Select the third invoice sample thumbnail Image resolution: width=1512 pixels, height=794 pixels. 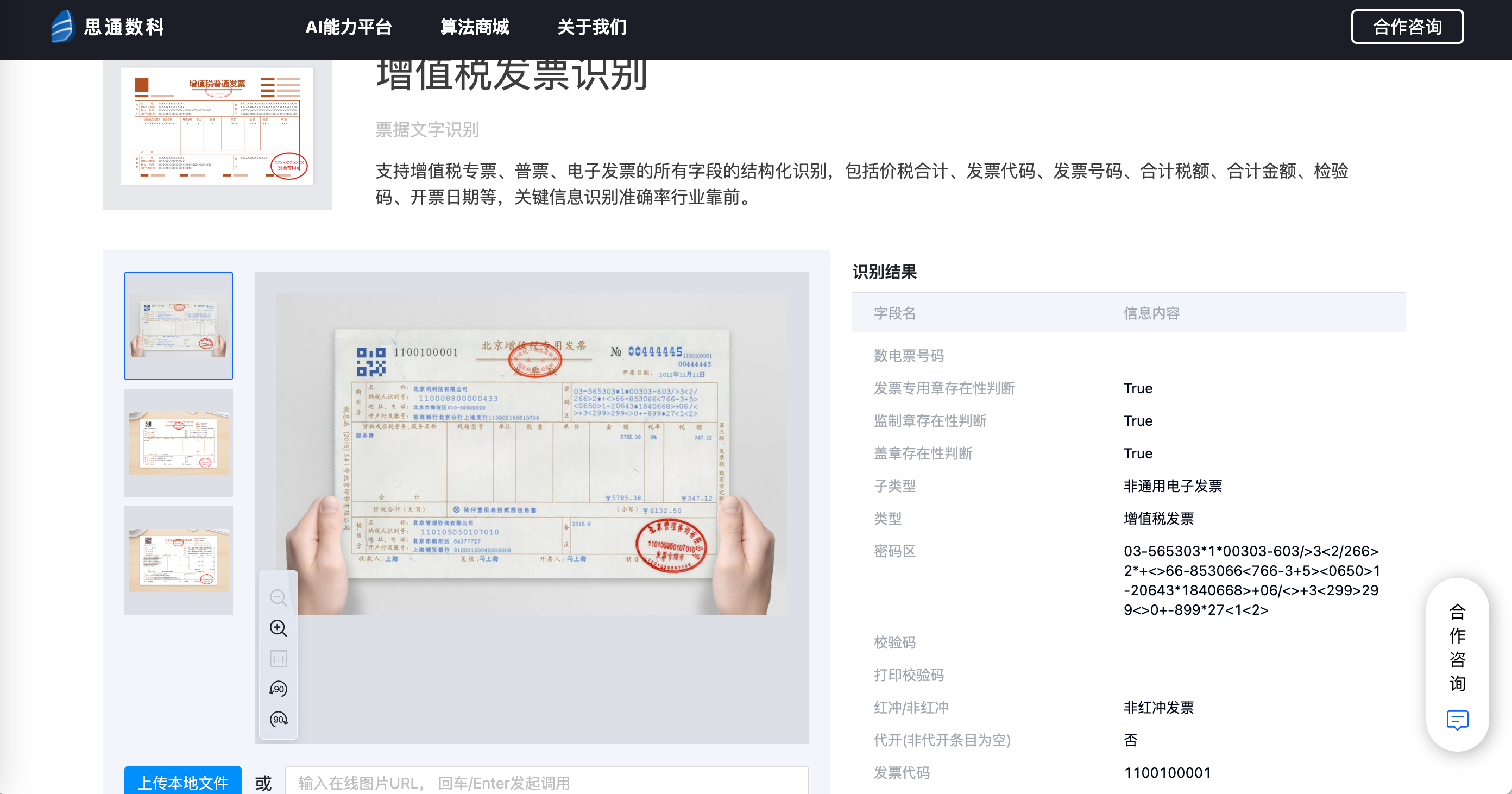tap(179, 560)
